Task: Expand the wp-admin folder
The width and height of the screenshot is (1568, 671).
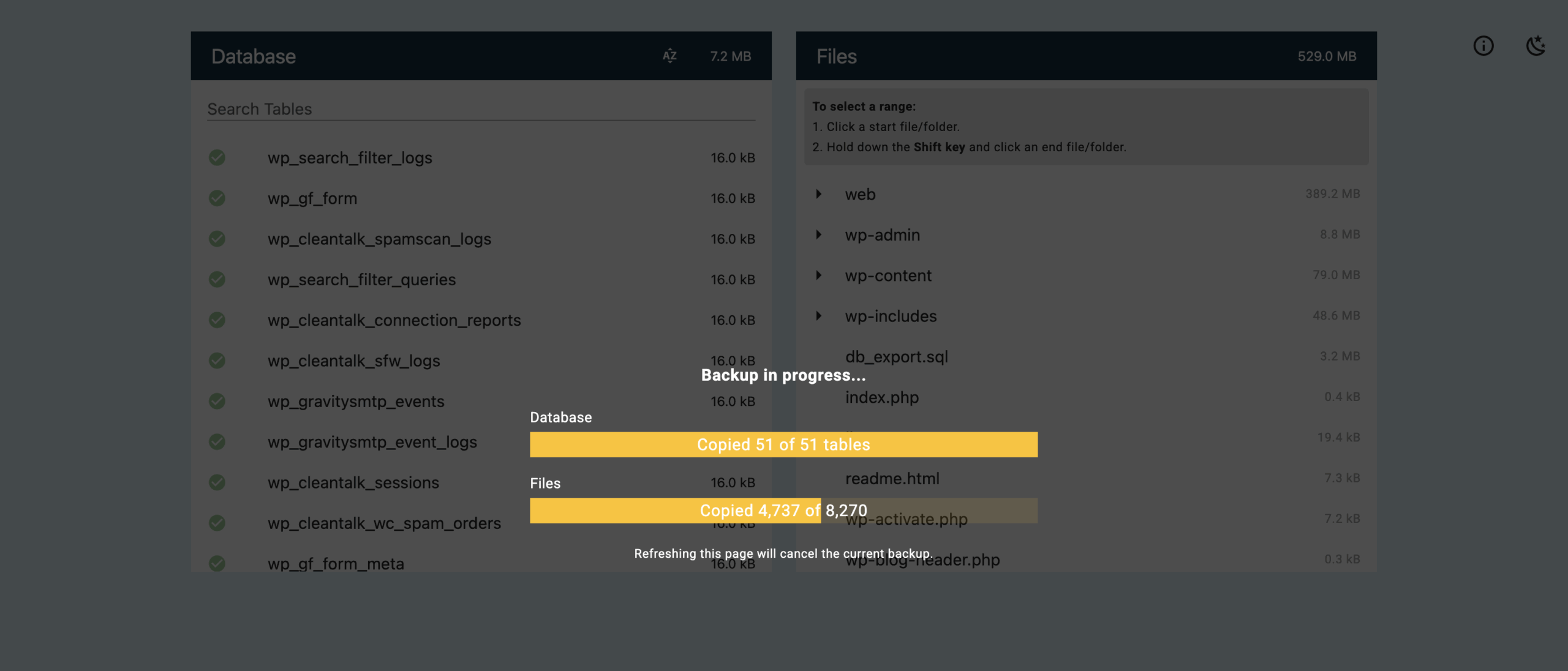Action: coord(818,234)
